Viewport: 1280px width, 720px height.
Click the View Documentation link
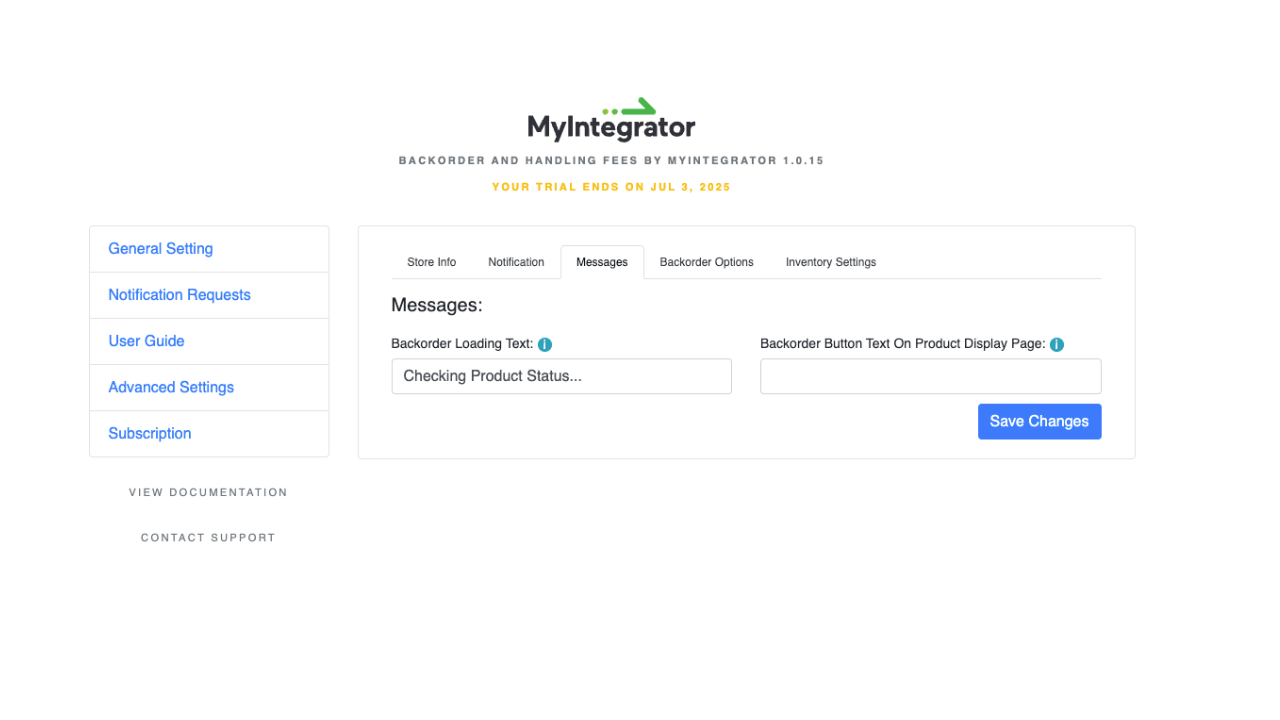click(208, 492)
